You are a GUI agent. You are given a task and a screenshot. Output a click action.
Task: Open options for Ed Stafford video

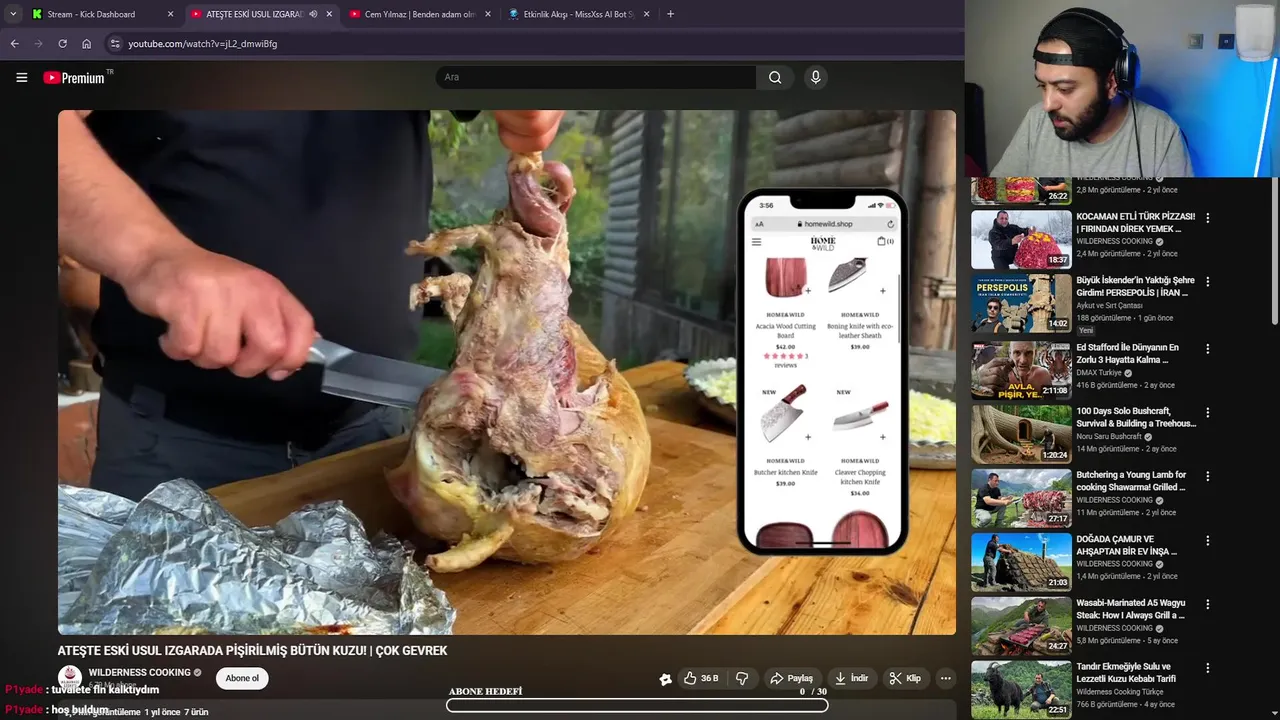(x=1208, y=349)
